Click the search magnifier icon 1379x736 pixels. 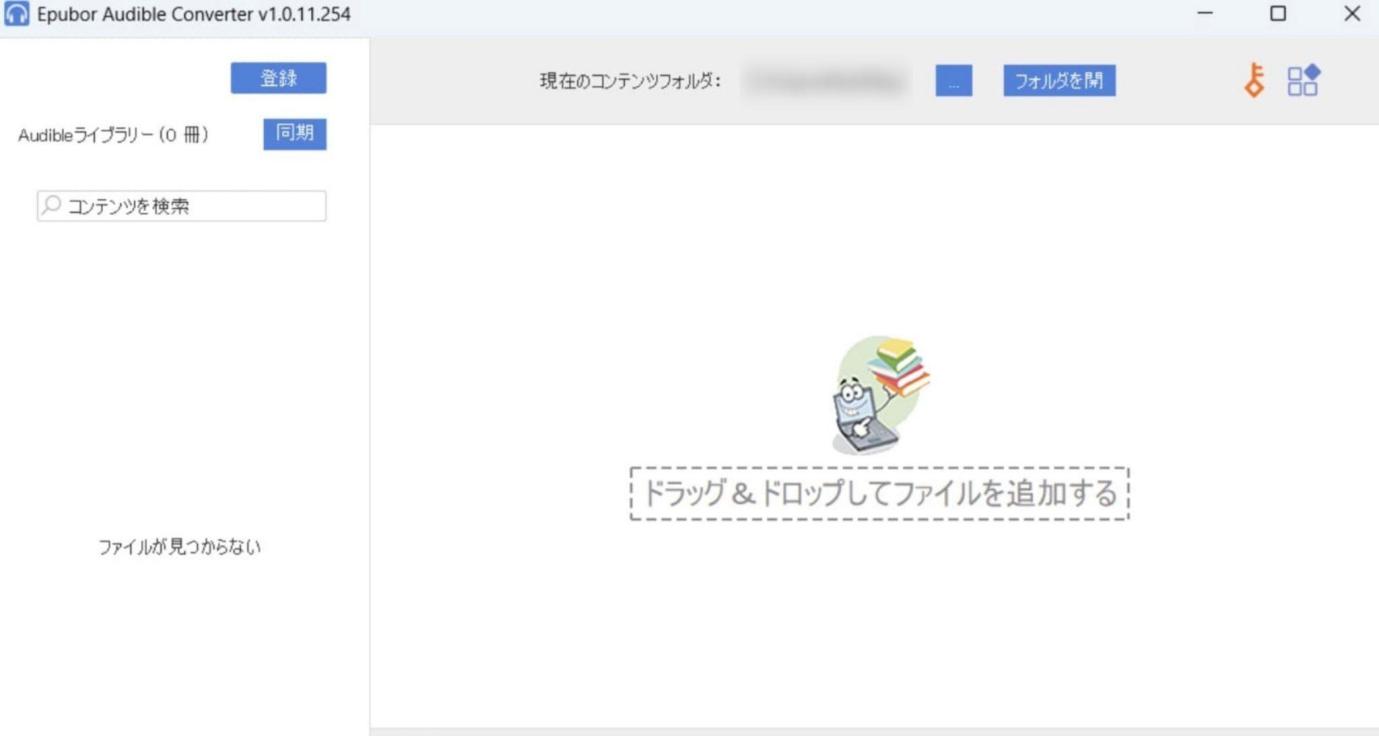click(51, 206)
